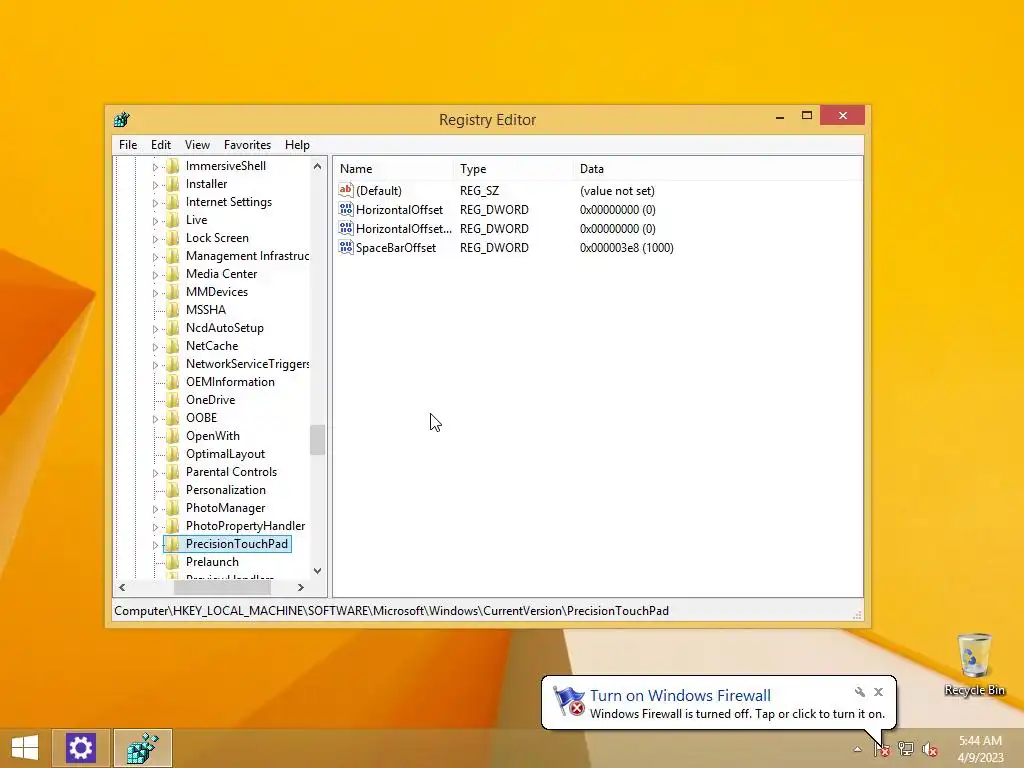The width and height of the screenshot is (1024, 768).
Task: Select the Parental Controls key
Action: tap(231, 472)
